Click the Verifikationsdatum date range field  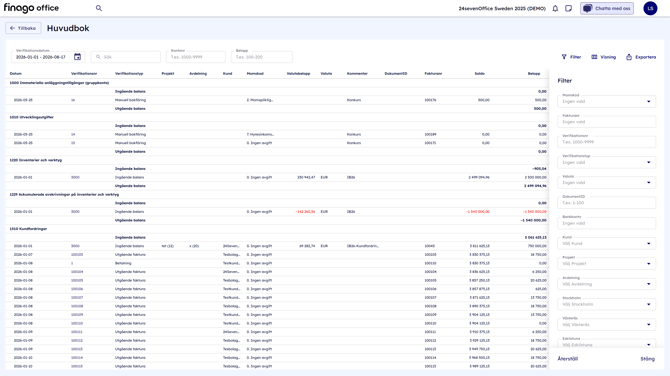[47, 57]
